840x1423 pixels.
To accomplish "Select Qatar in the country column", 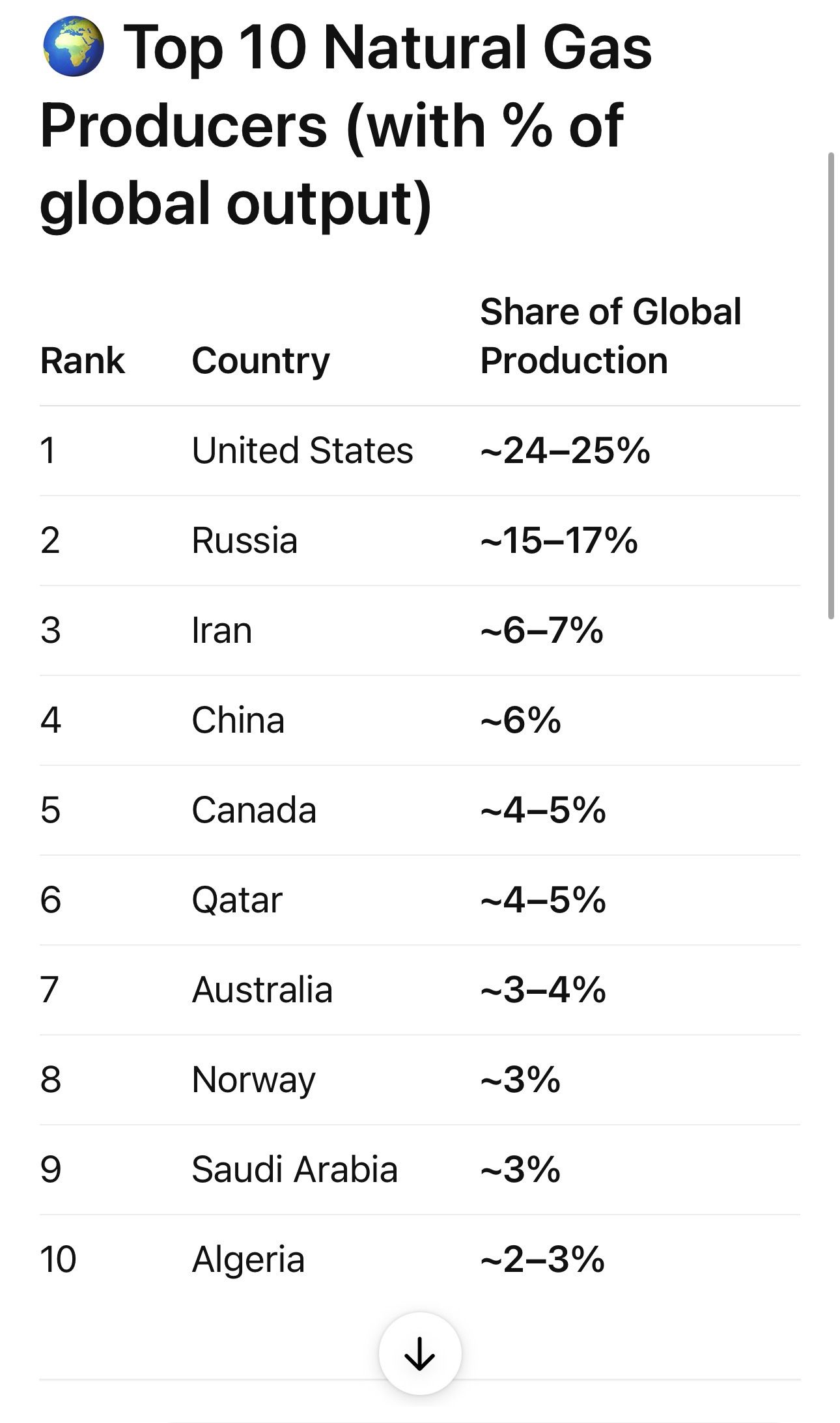I will tap(237, 899).
